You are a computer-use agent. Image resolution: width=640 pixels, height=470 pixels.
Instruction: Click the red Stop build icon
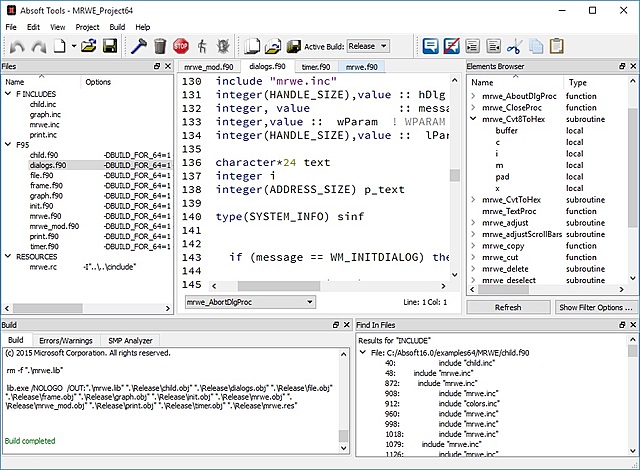click(x=181, y=46)
